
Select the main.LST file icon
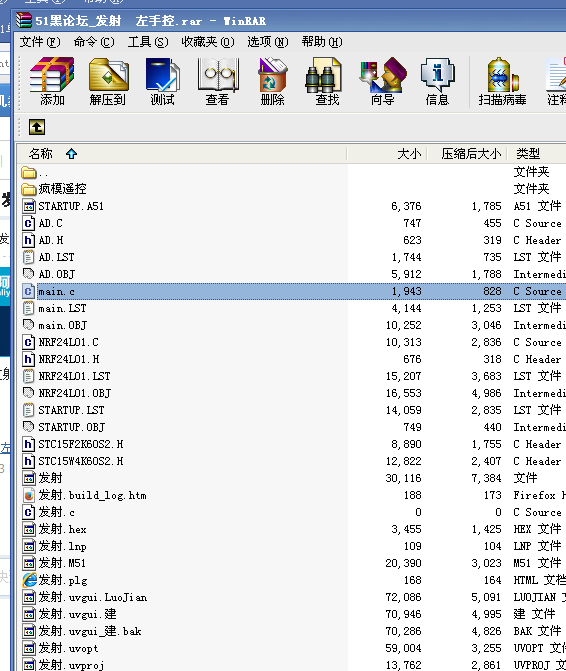coord(29,308)
